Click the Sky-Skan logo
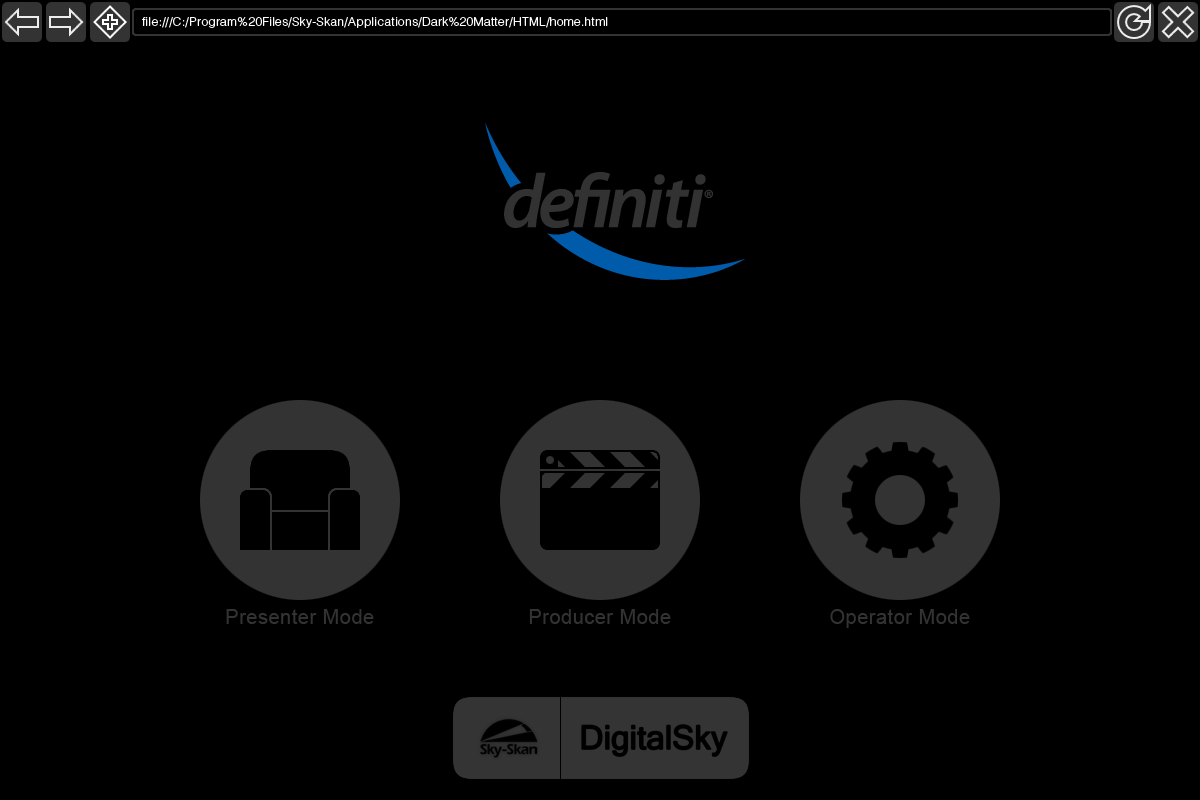1200x800 pixels. [507, 738]
